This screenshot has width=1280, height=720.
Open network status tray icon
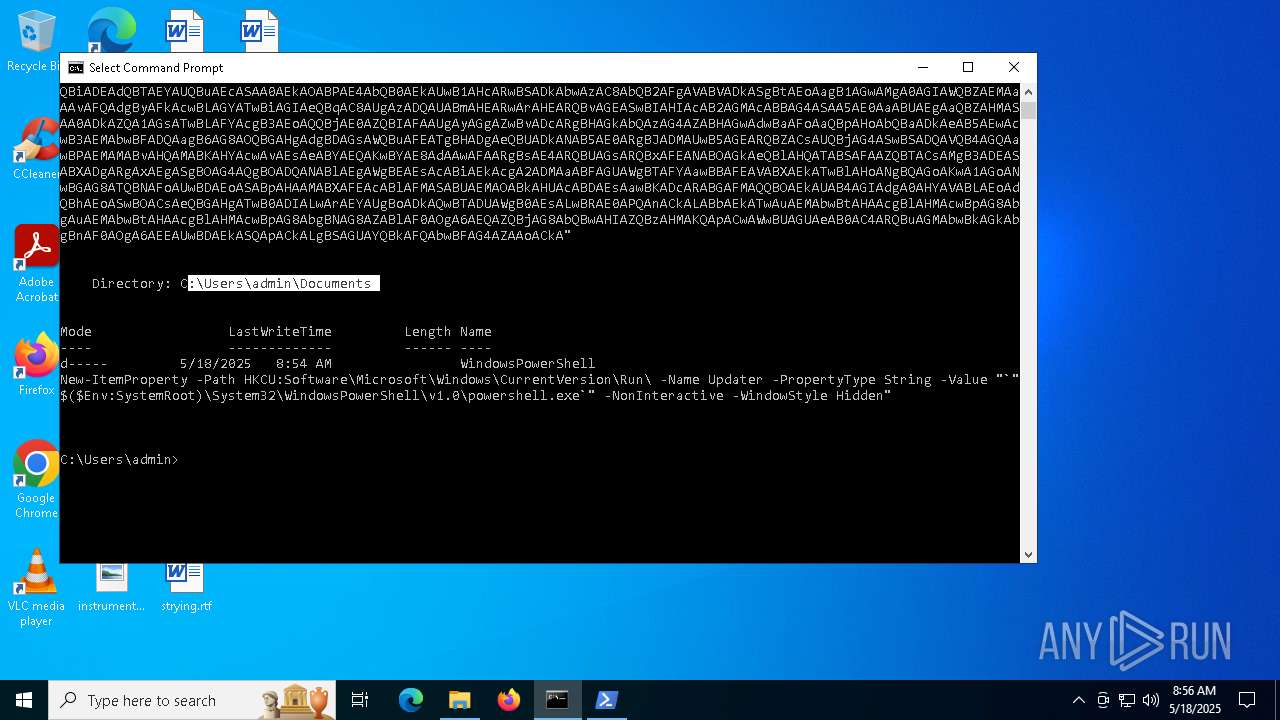[1127, 700]
